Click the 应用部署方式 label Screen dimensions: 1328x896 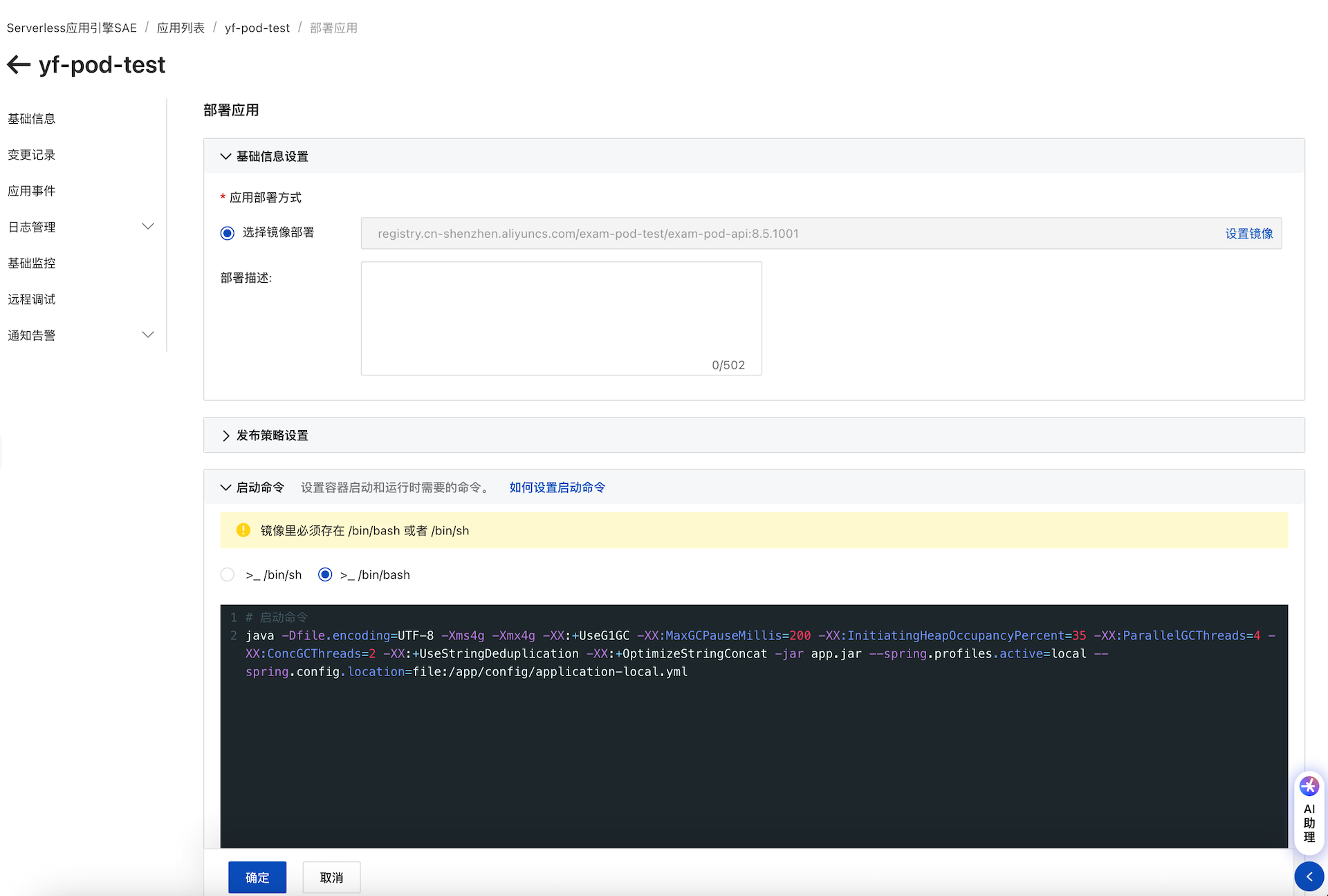pos(265,198)
